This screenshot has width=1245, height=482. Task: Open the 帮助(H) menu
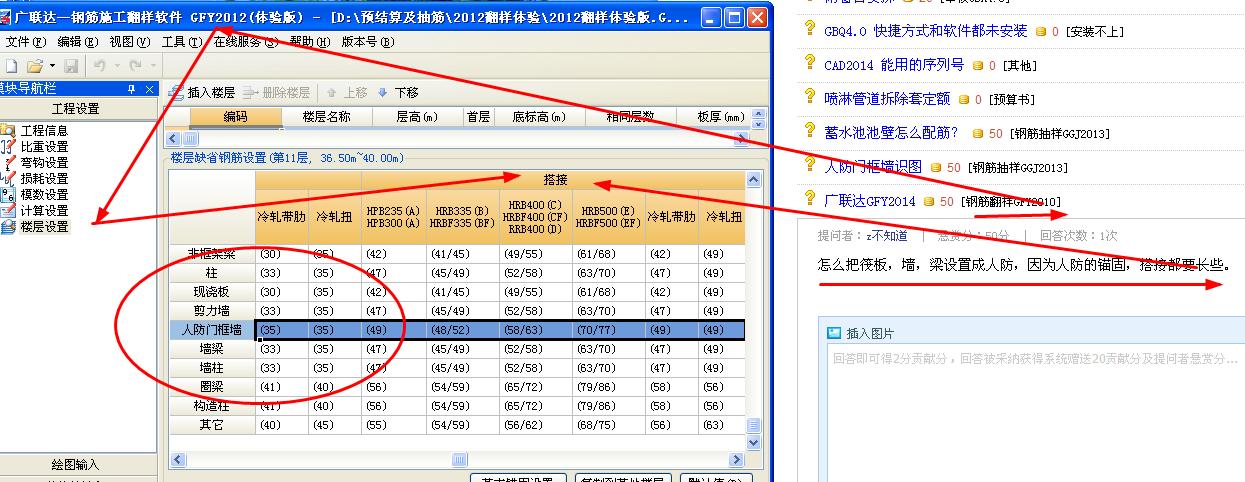pos(309,42)
